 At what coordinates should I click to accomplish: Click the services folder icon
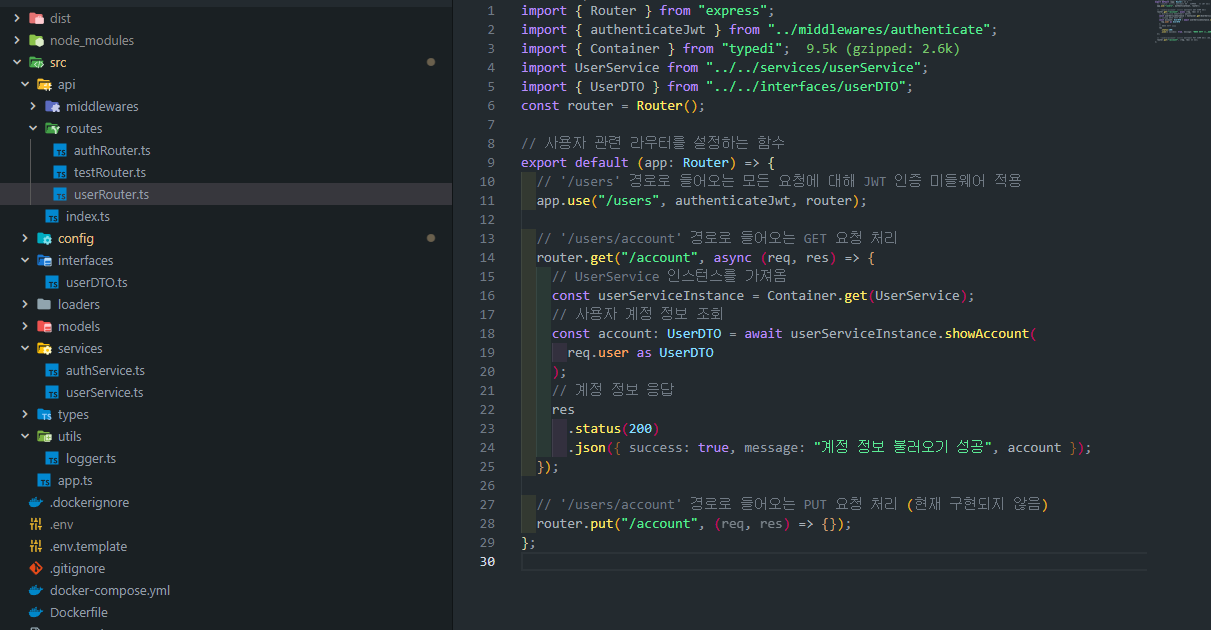45,348
